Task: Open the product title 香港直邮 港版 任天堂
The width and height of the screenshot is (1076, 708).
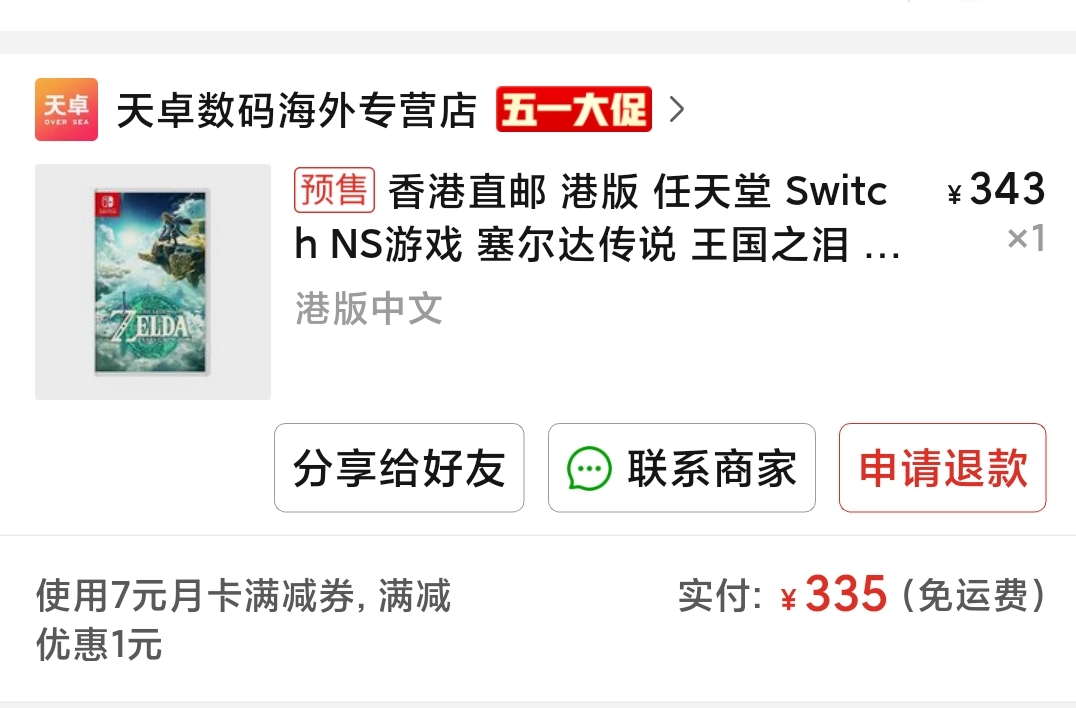Action: (x=597, y=217)
